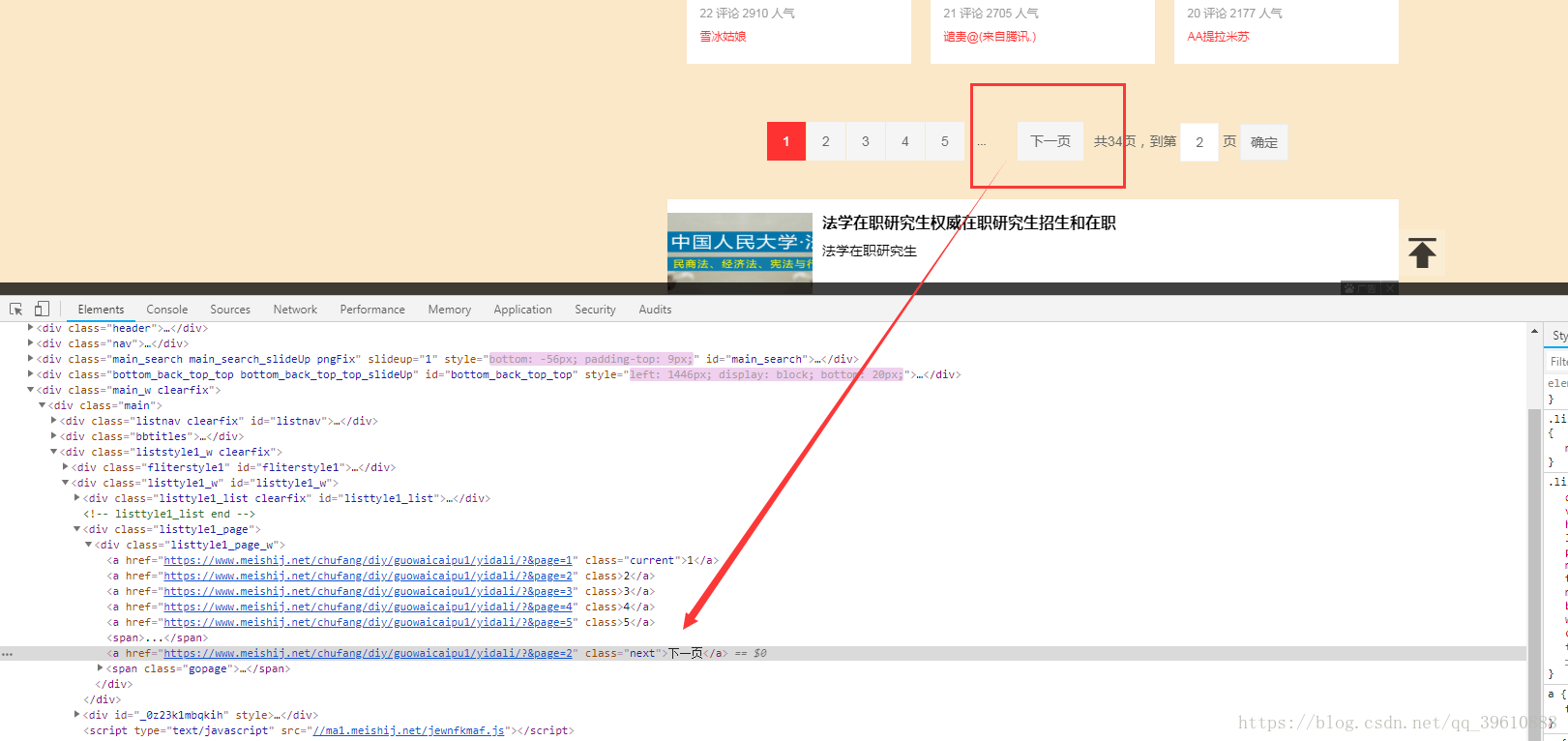Open the Audits tab
Image resolution: width=1568 pixels, height=741 pixels.
click(655, 310)
